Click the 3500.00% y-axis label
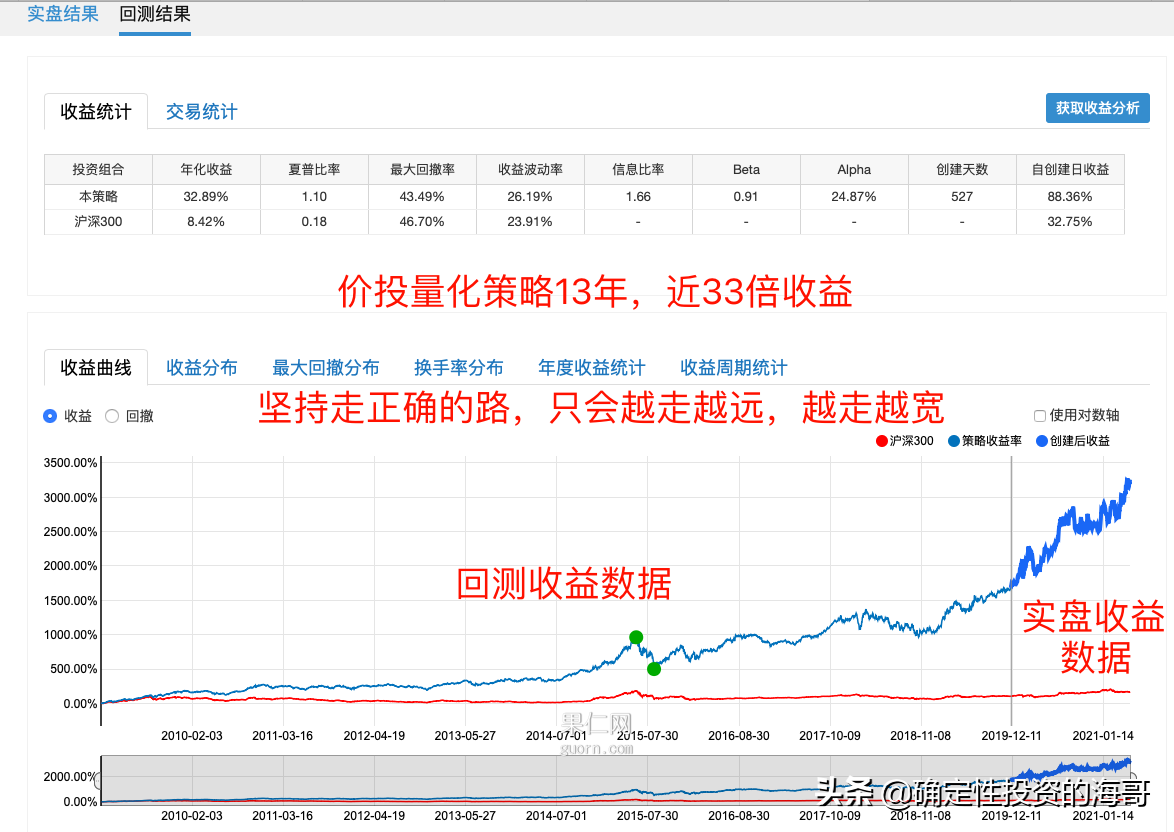Screen dimensions: 1174x832 (x=70, y=463)
